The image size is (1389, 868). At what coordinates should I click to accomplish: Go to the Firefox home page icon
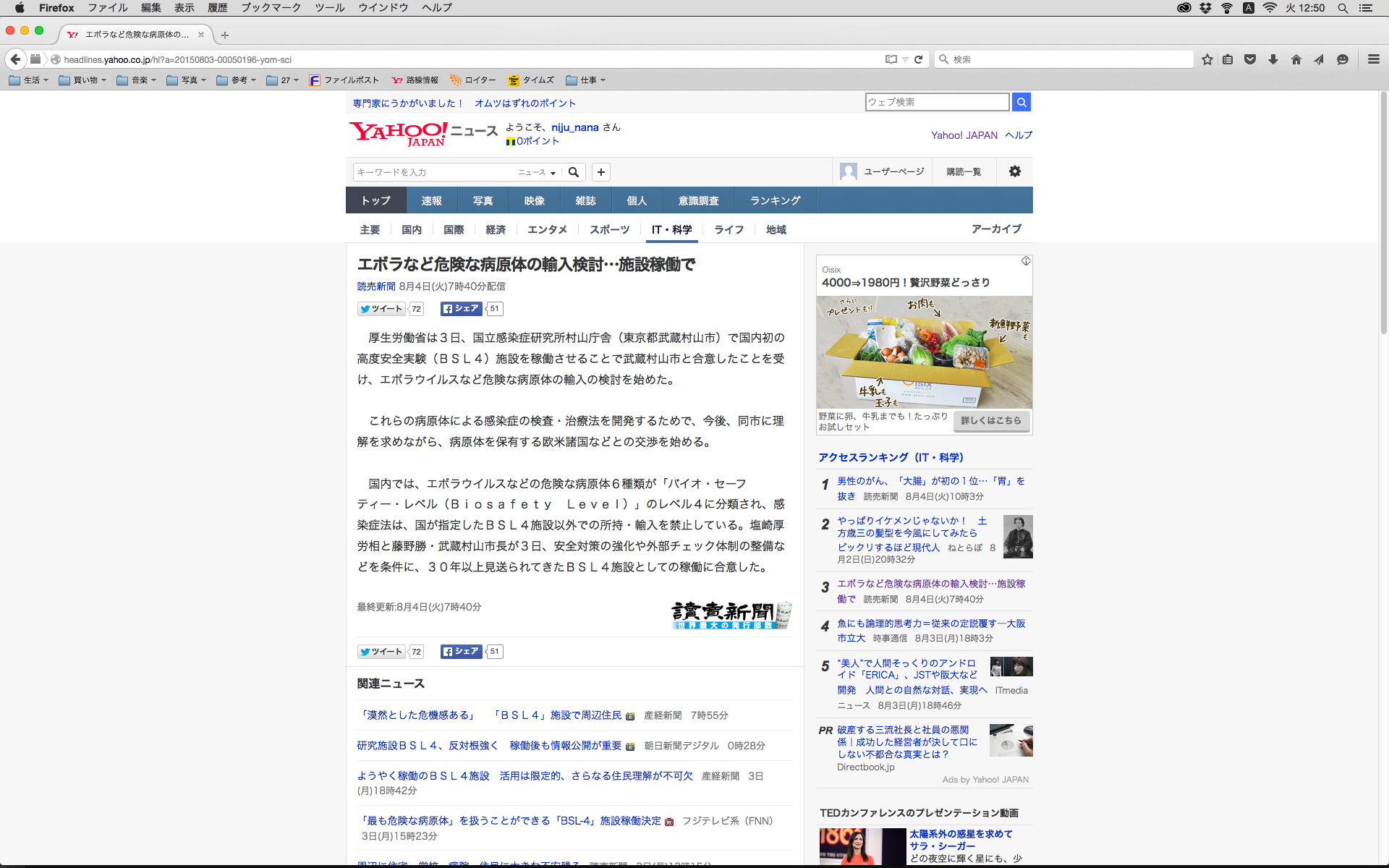point(1296,59)
